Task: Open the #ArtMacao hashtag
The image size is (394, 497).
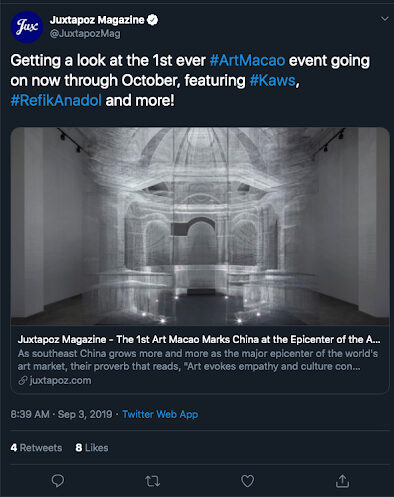Action: pos(247,61)
